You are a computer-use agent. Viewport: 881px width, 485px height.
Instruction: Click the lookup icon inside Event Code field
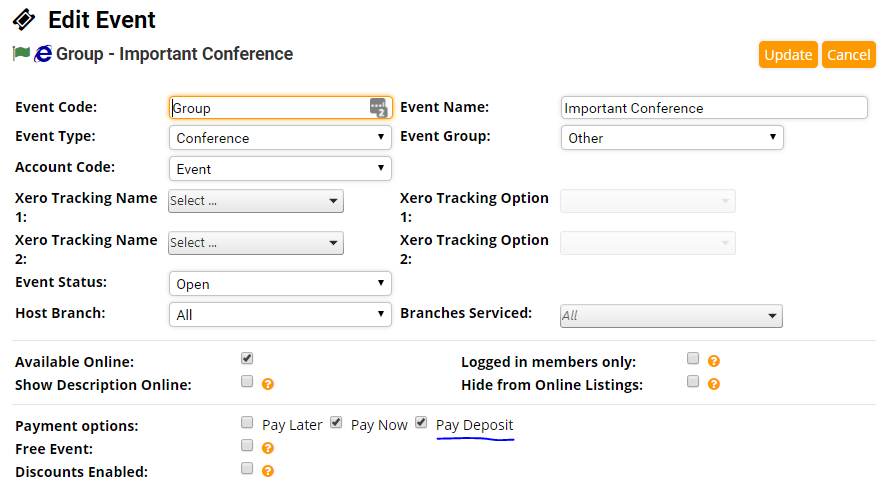378,108
